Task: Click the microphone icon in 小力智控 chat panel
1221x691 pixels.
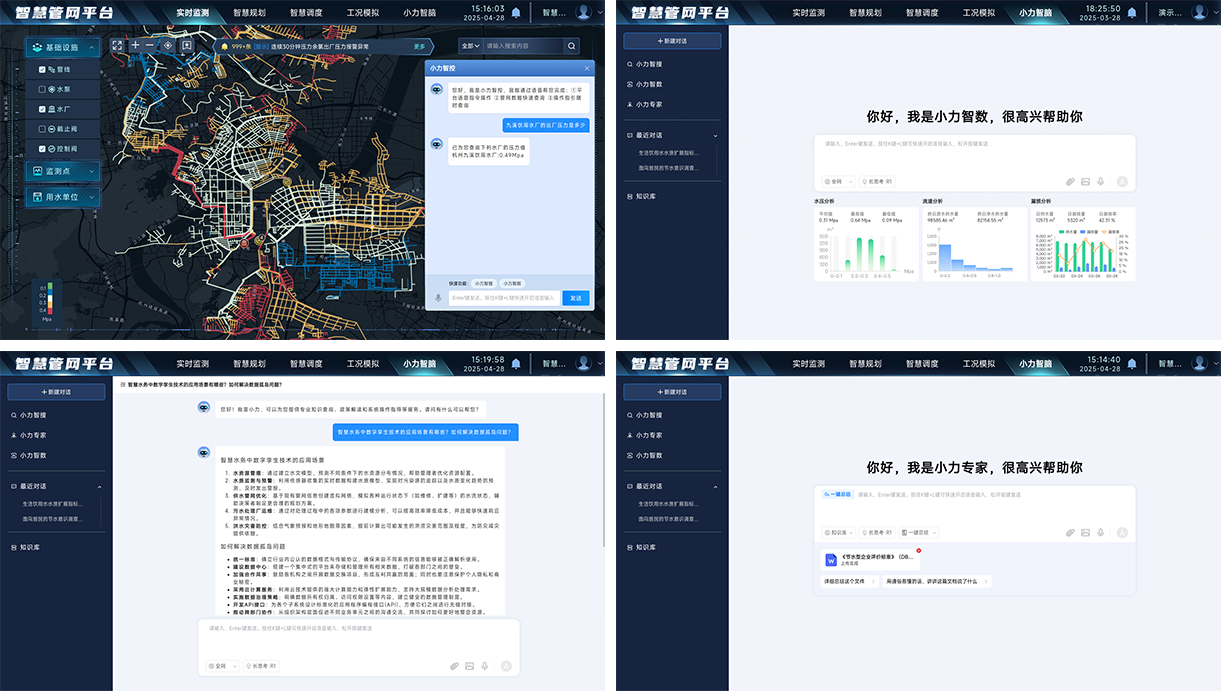Action: click(437, 298)
